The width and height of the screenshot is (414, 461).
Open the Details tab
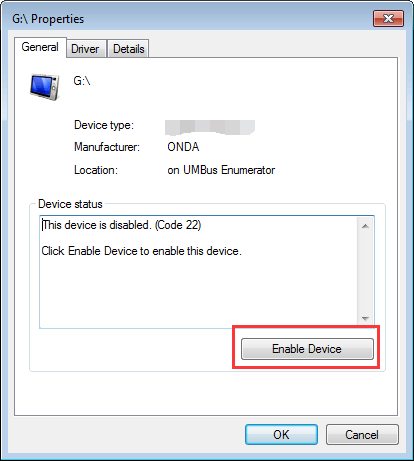129,49
